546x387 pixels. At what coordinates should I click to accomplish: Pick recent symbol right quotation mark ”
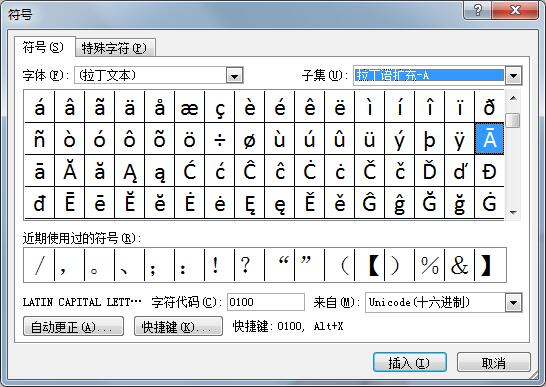point(310,265)
